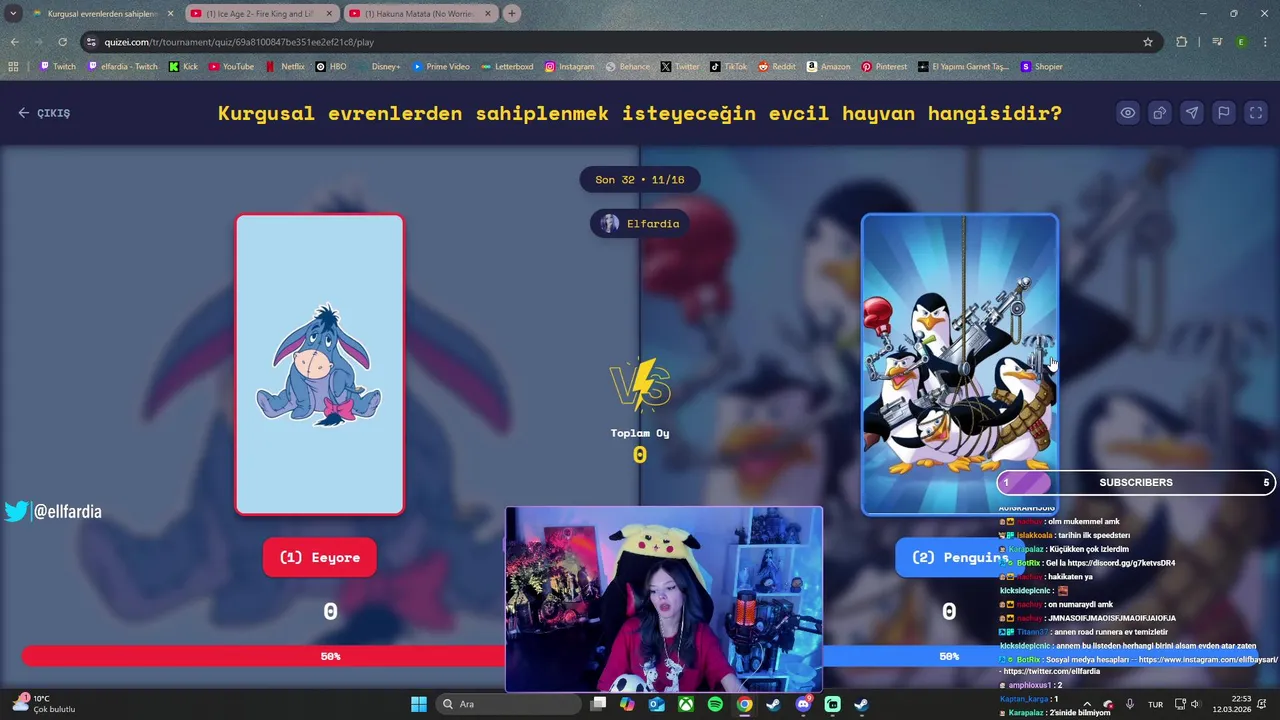The width and height of the screenshot is (1280, 720).
Task: Open the Instagram bookmark
Action: (569, 67)
